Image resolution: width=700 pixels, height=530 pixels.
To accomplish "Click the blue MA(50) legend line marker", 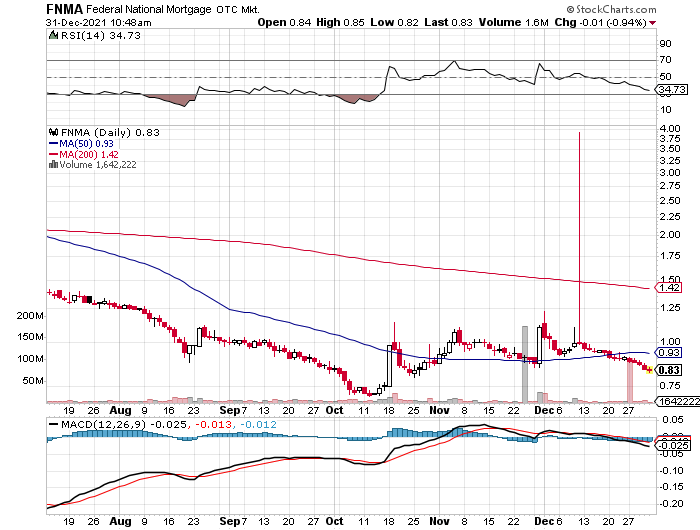I will coord(53,144).
